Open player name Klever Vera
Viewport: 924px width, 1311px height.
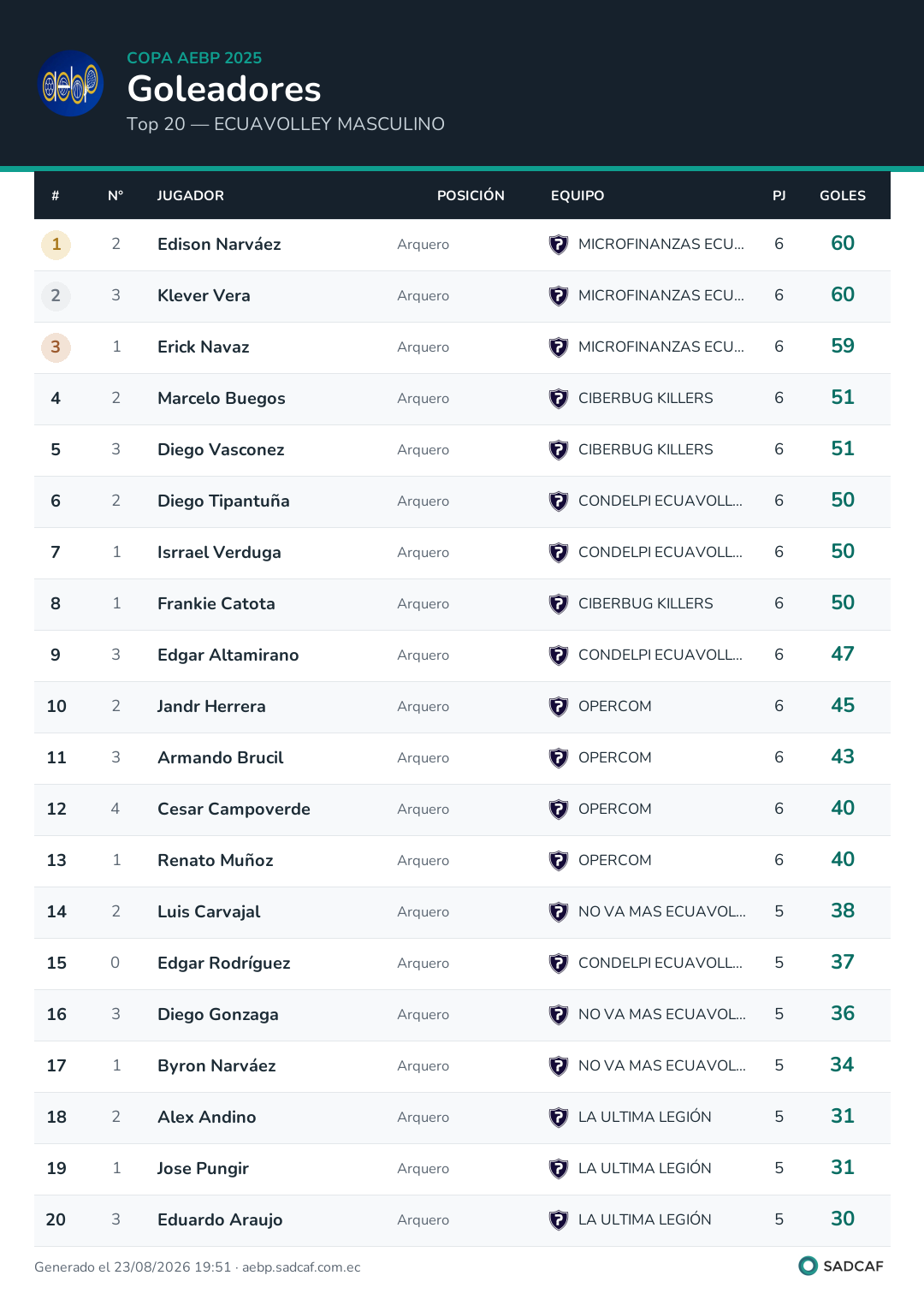[x=204, y=296]
